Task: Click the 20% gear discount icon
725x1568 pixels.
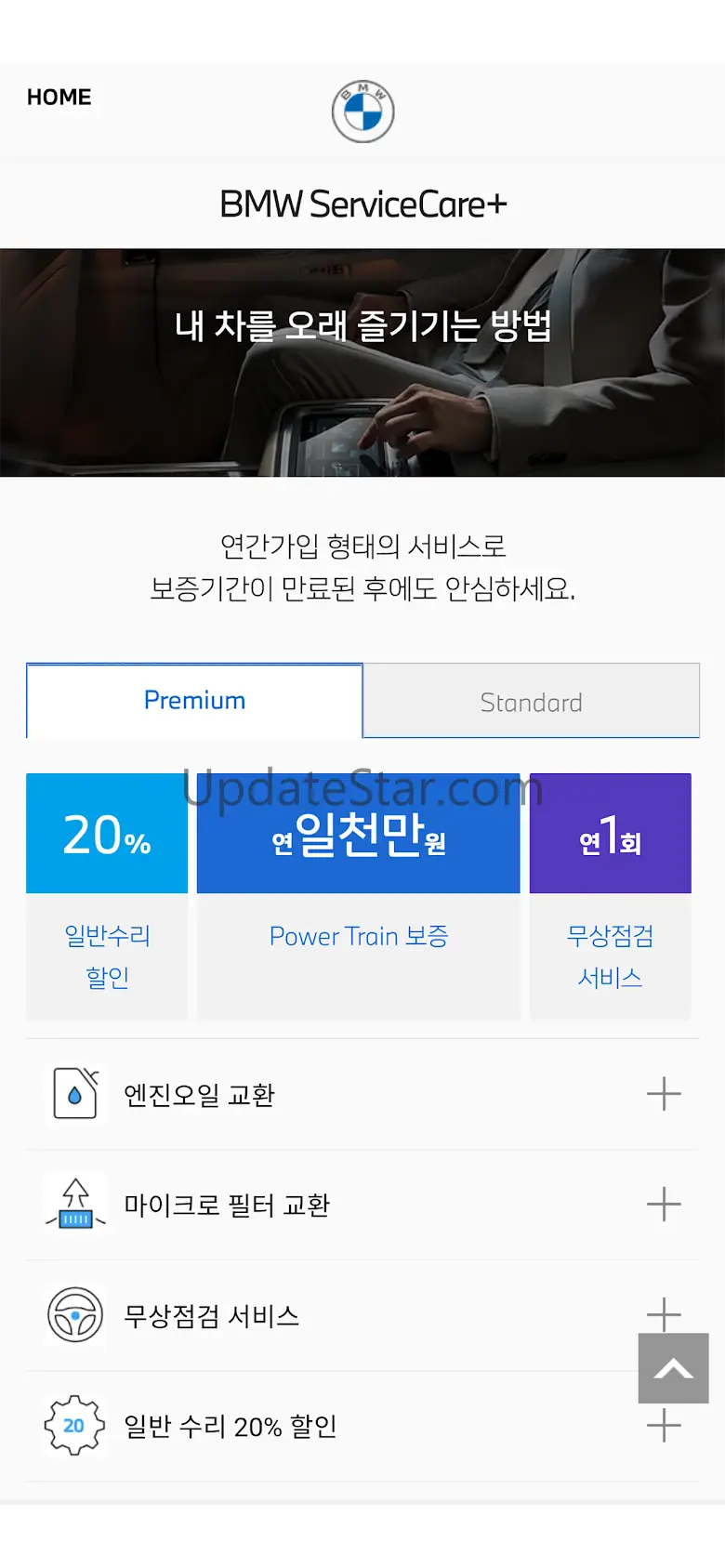Action: pyautogui.click(x=74, y=1425)
